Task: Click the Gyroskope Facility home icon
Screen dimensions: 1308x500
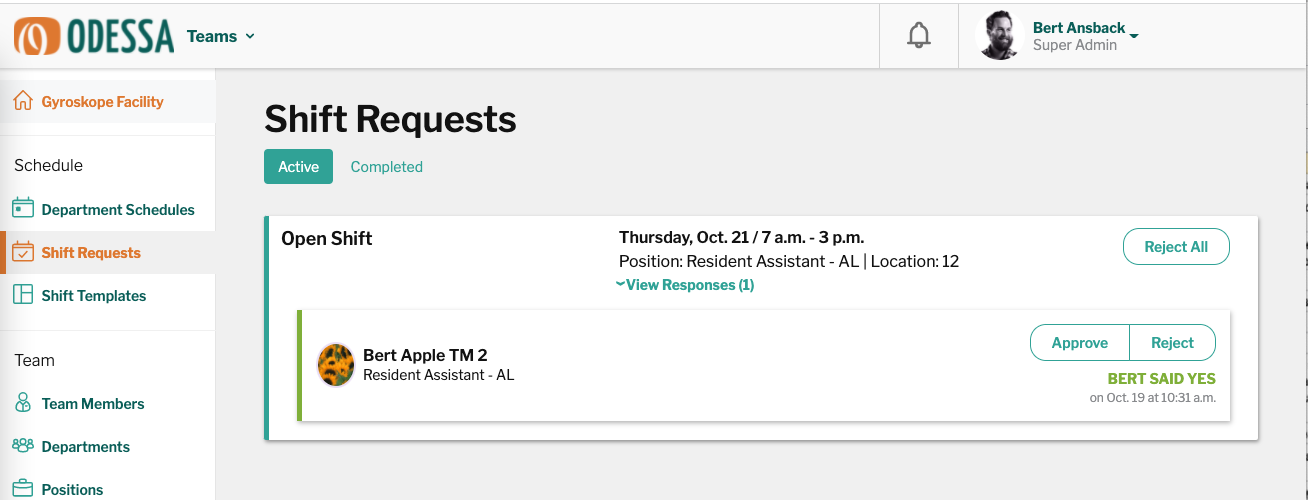Action: pos(23,101)
